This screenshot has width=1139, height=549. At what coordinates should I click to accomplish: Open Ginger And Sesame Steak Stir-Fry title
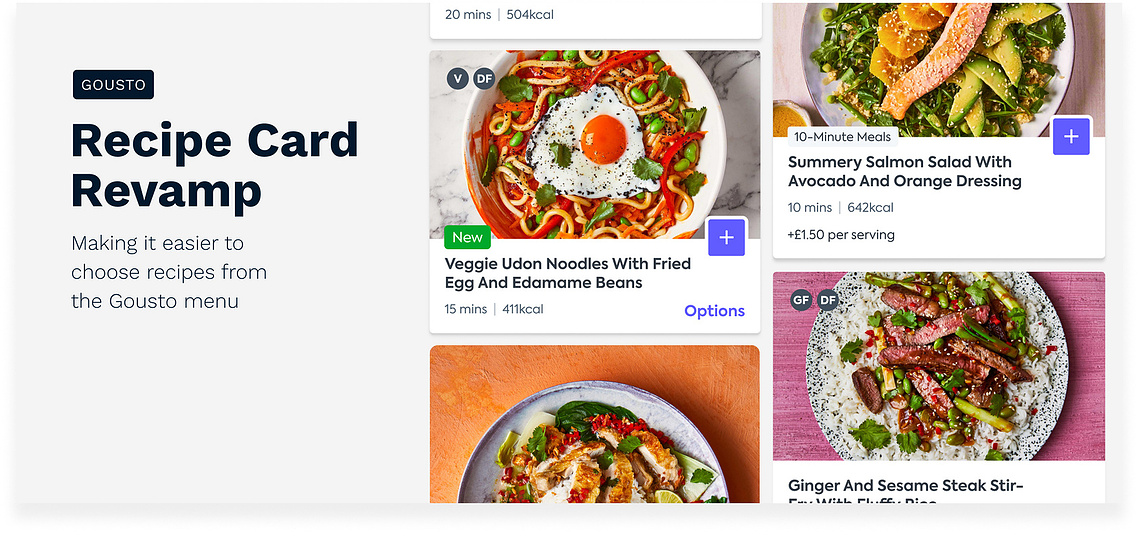[906, 492]
